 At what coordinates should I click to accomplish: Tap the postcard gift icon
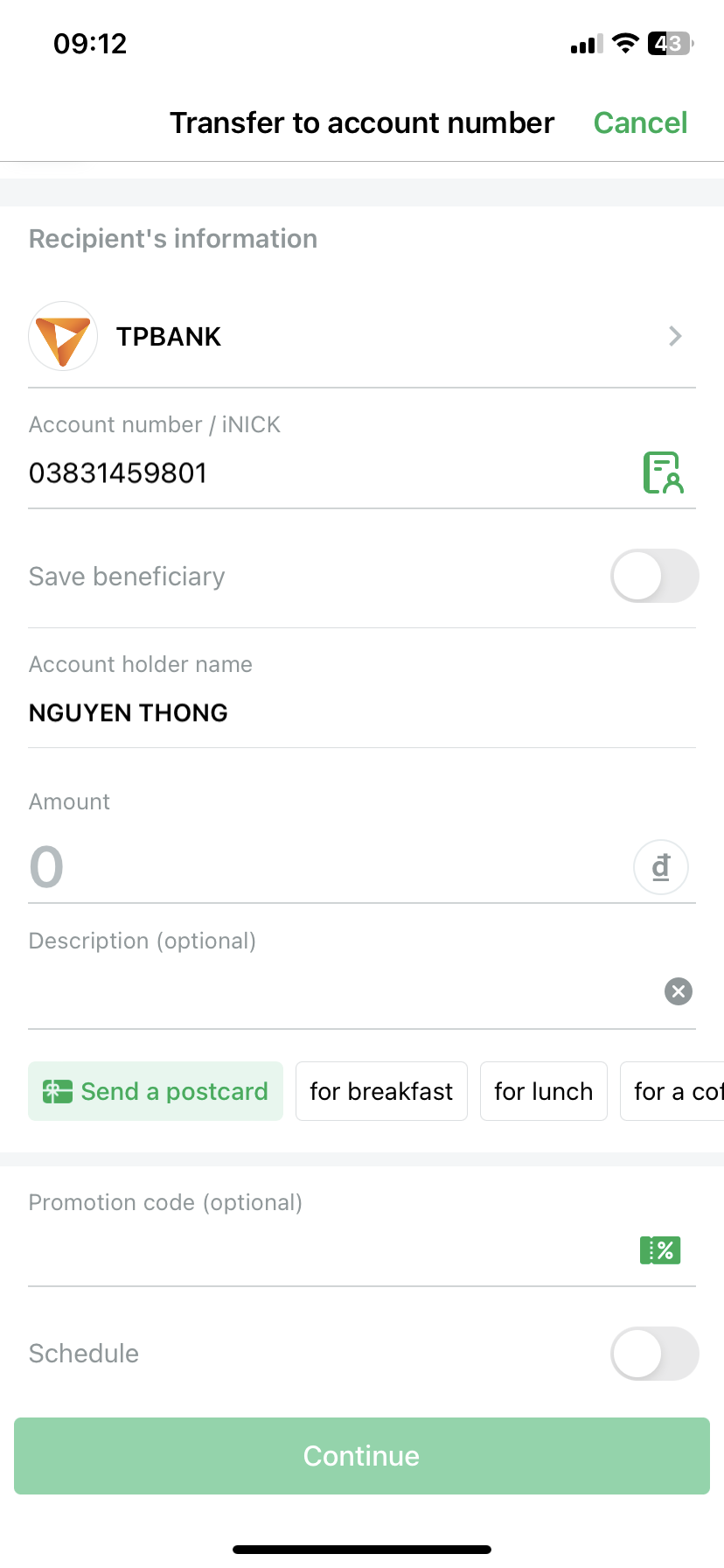click(x=58, y=1092)
